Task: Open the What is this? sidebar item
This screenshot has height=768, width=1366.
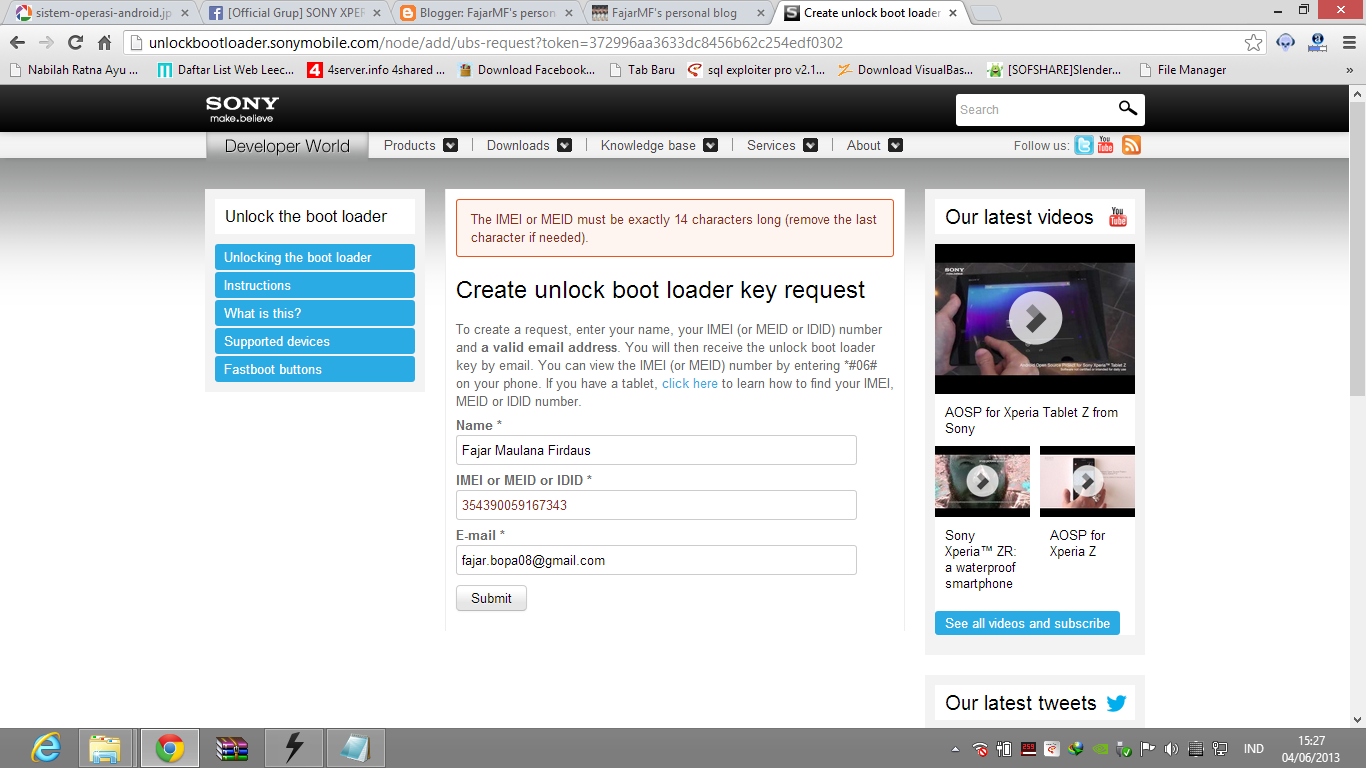Action: pos(315,313)
